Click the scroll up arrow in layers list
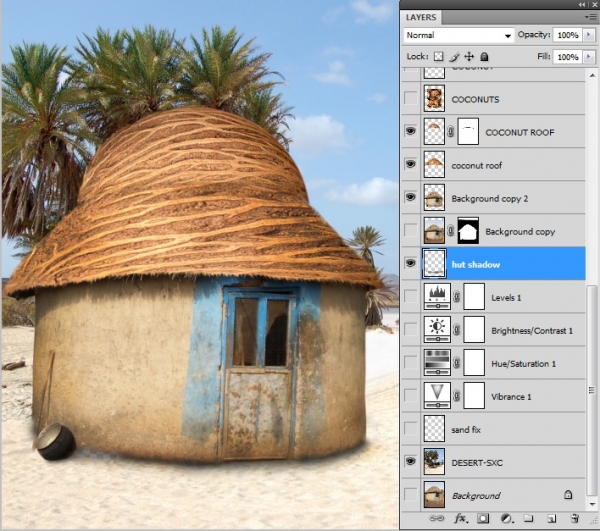This screenshot has height=531, width=600. 592,75
